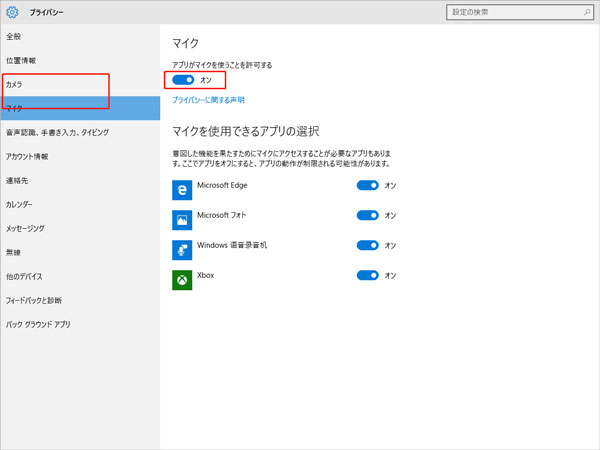Click the Microsoft フォト app icon

(x=182, y=217)
